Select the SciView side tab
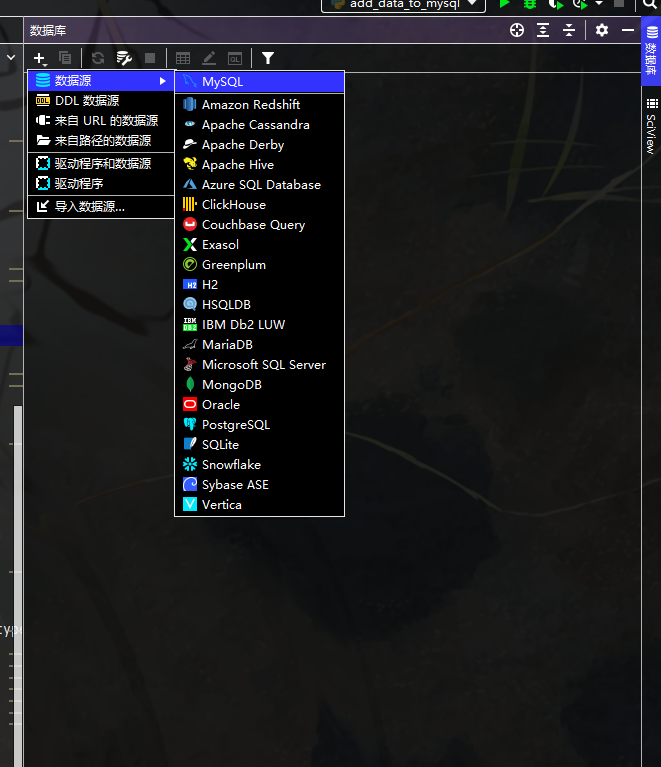The image size is (661, 767). (x=651, y=126)
